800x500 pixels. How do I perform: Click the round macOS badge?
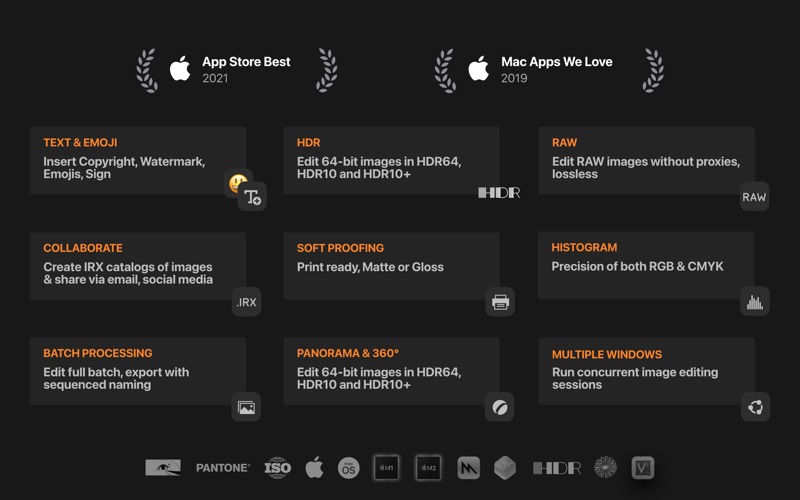[x=348, y=467]
